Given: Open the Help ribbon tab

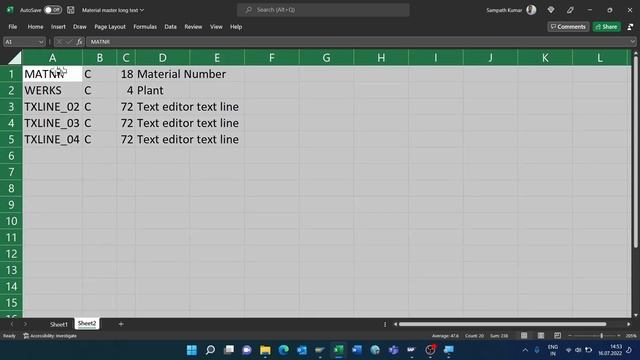Looking at the screenshot, I should 236,27.
